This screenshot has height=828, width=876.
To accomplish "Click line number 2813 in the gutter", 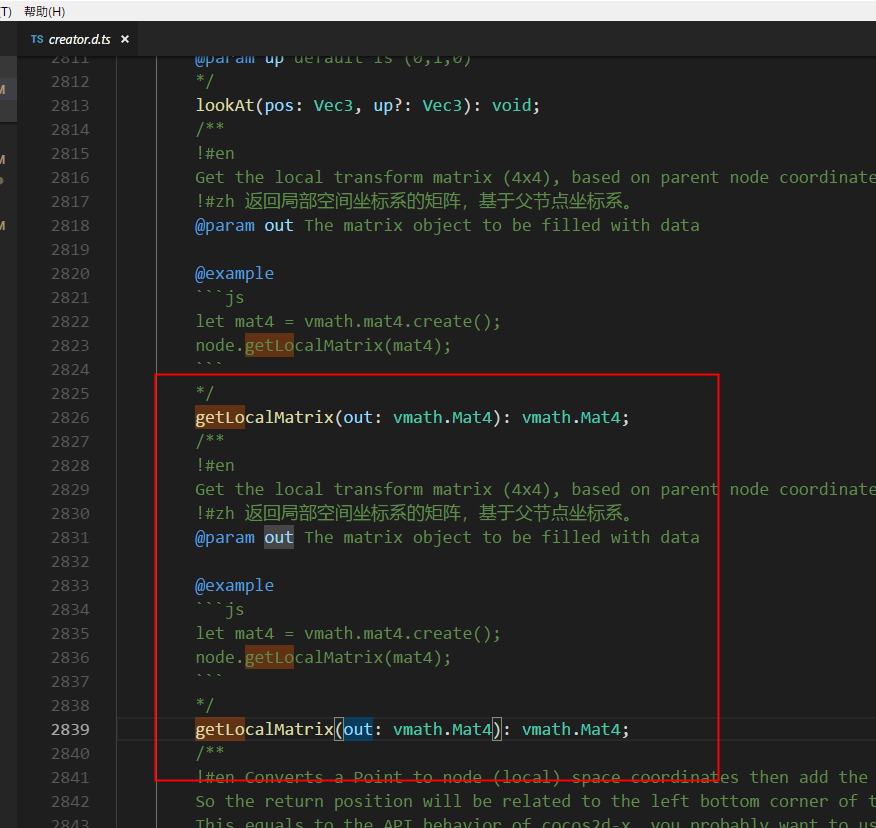I will pos(70,106).
